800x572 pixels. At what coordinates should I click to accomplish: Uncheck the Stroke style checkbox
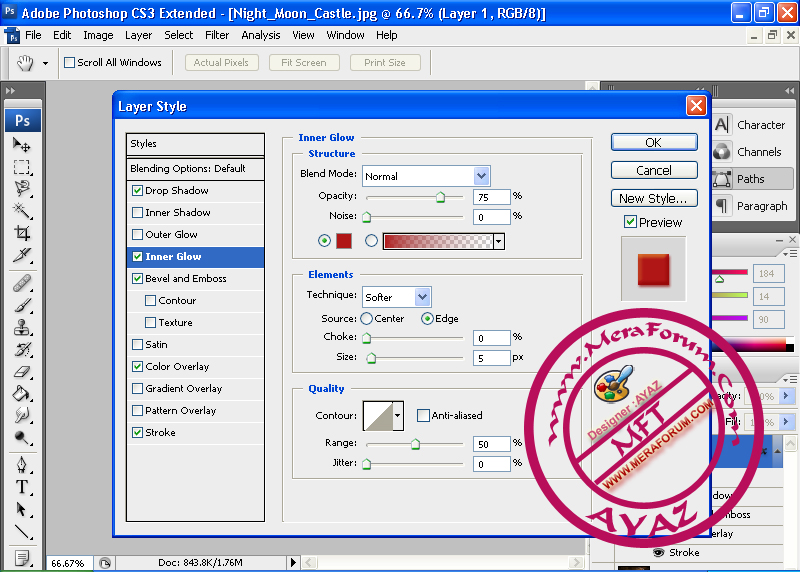click(x=137, y=432)
